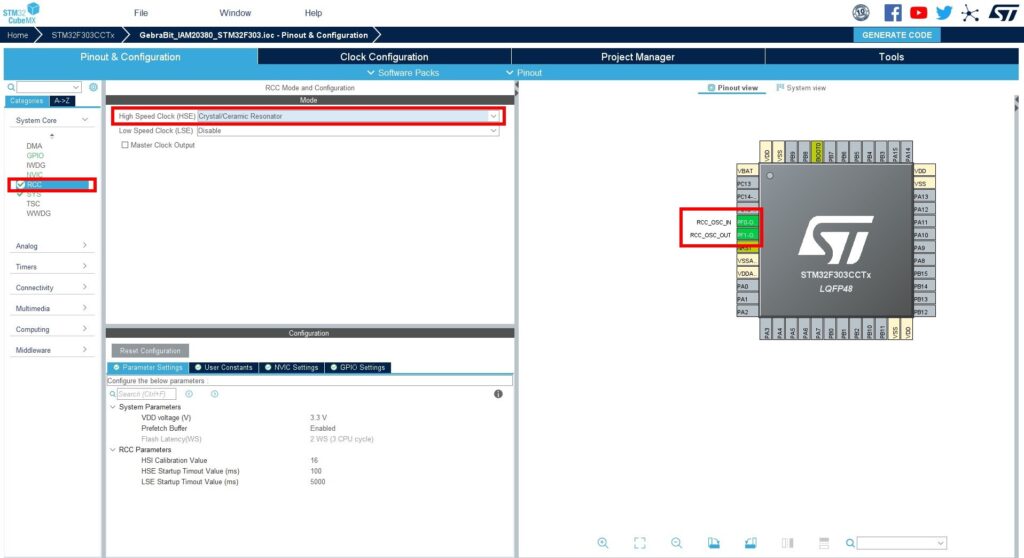
Task: Open the YouTube icon in header
Action: pyautogui.click(x=918, y=12)
